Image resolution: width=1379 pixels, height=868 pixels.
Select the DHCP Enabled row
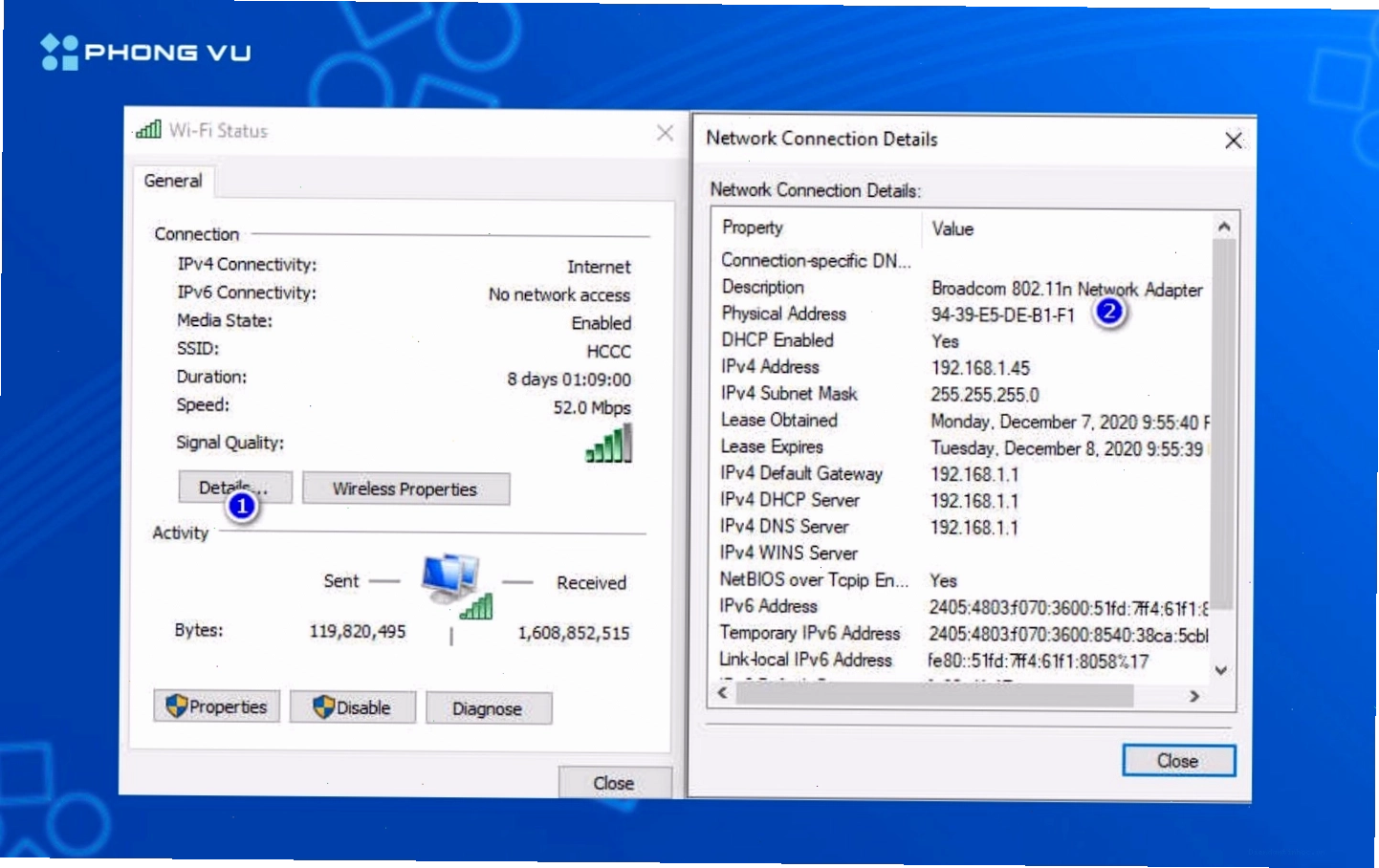[x=962, y=340]
